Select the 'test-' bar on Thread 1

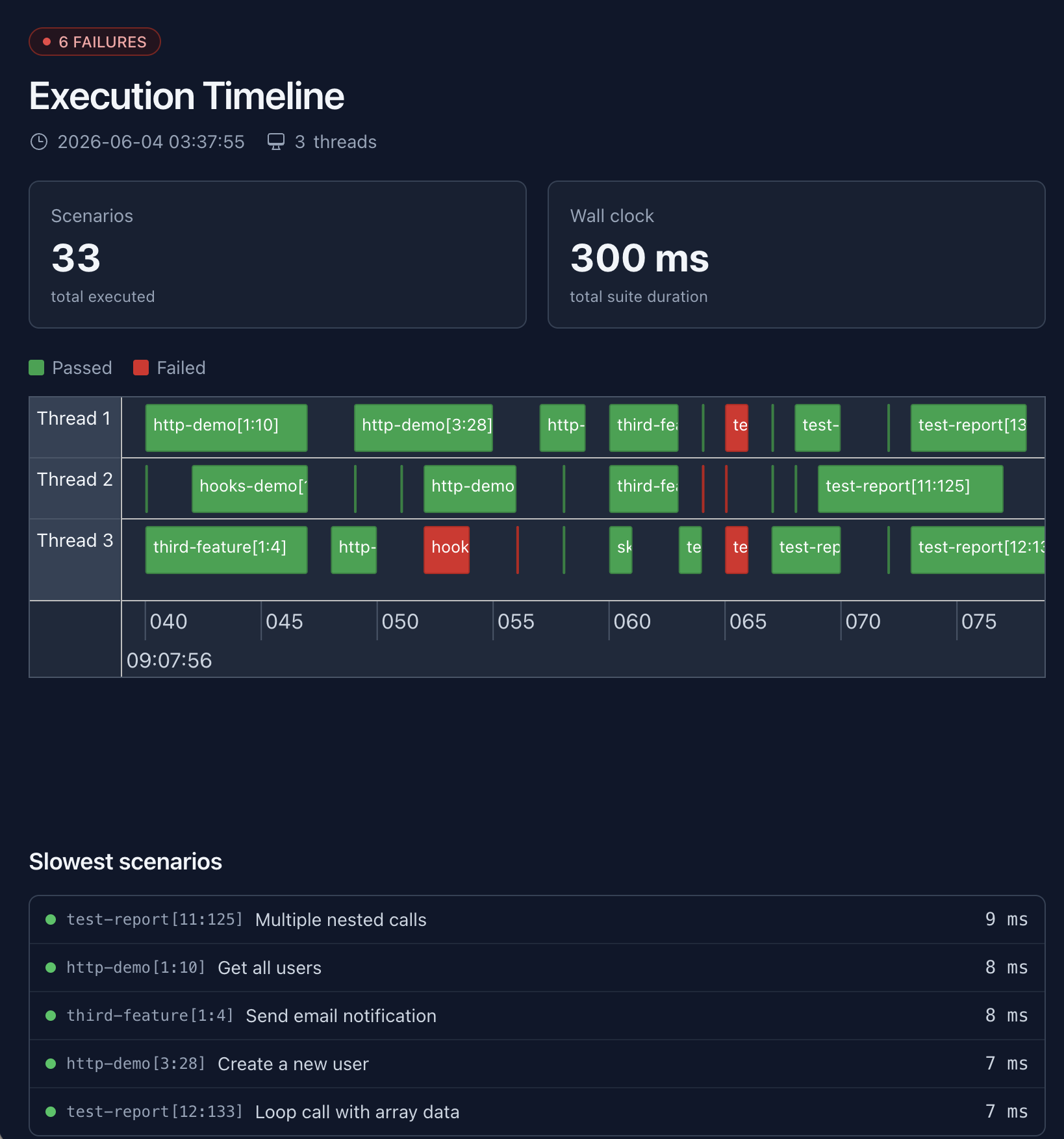click(x=818, y=427)
